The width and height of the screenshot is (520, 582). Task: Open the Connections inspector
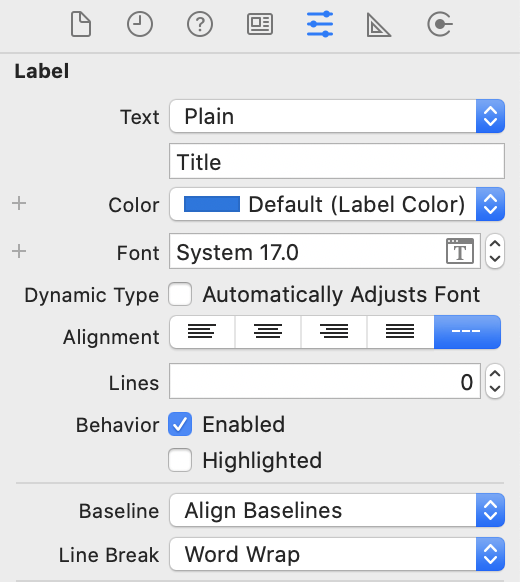click(x=439, y=24)
